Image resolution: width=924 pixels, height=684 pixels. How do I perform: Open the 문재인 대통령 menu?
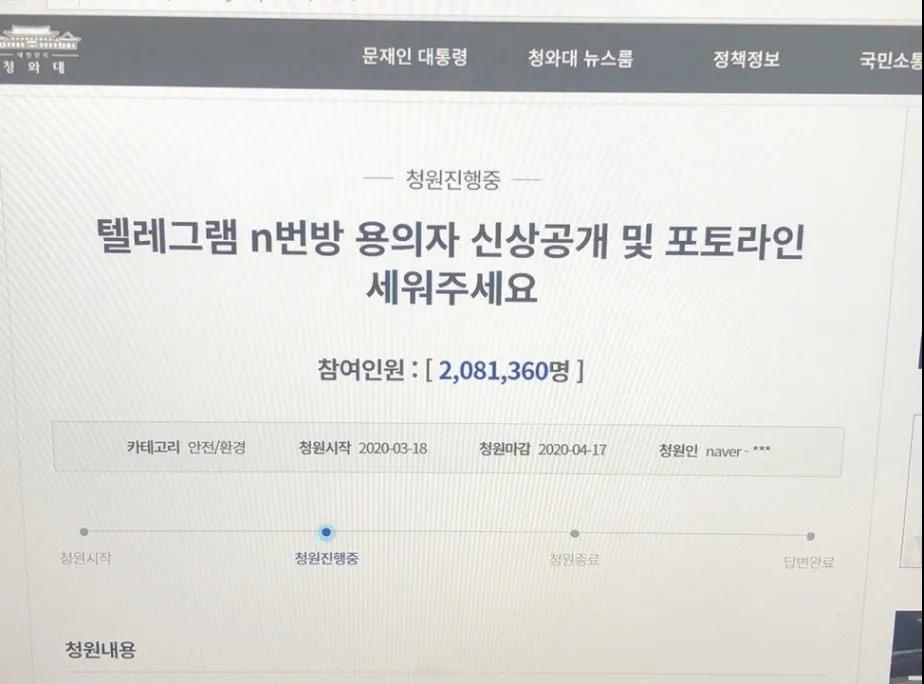[415, 57]
